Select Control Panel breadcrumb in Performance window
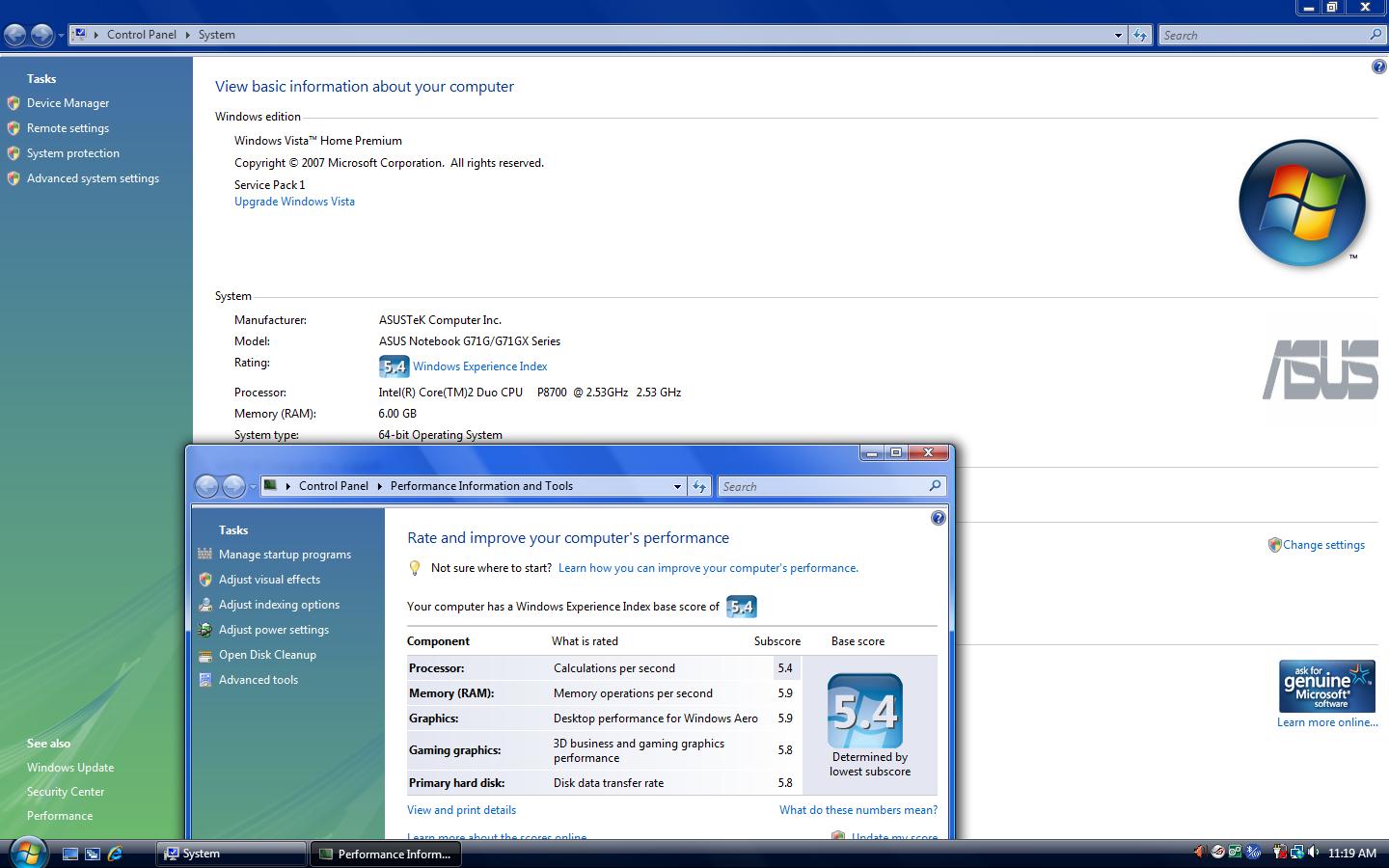 [x=334, y=486]
